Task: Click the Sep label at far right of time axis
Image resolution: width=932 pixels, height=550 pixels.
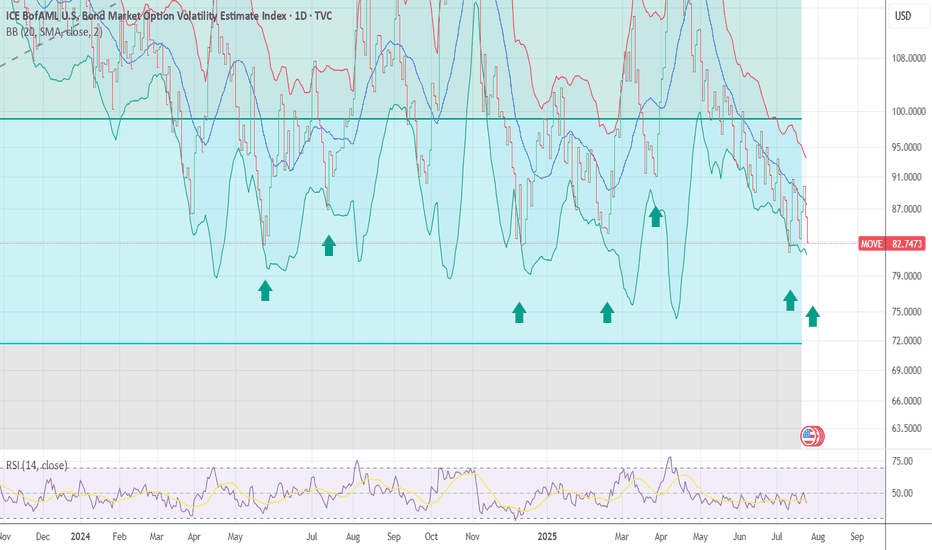Action: [x=857, y=536]
